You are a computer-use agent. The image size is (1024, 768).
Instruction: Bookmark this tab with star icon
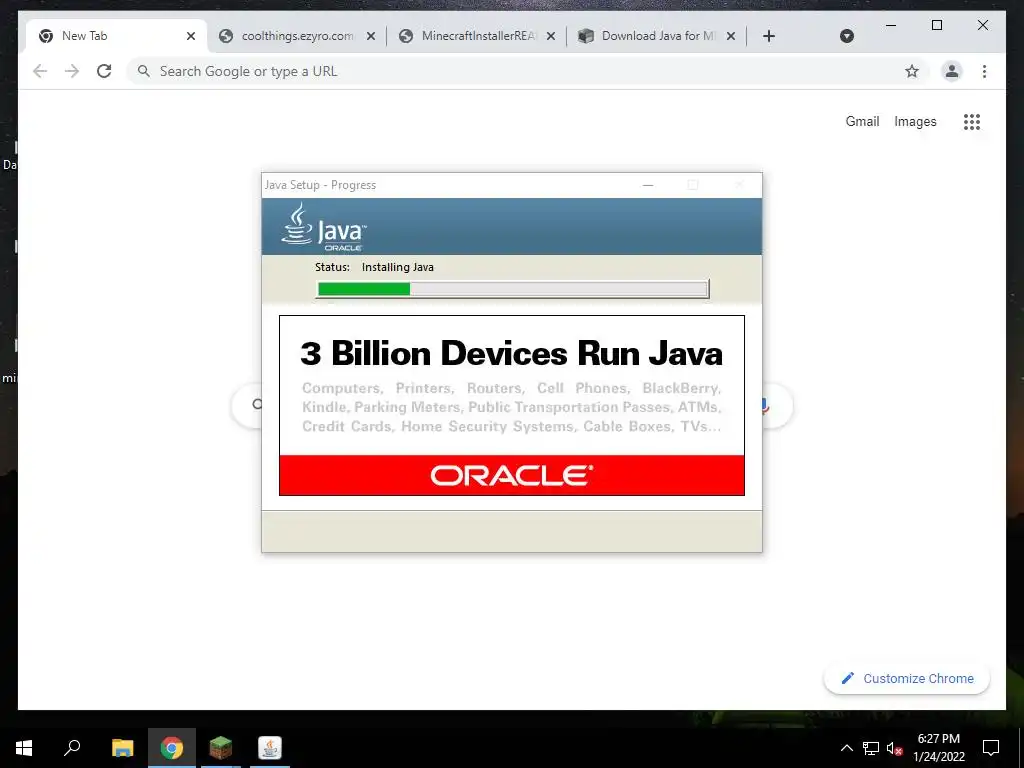point(912,71)
